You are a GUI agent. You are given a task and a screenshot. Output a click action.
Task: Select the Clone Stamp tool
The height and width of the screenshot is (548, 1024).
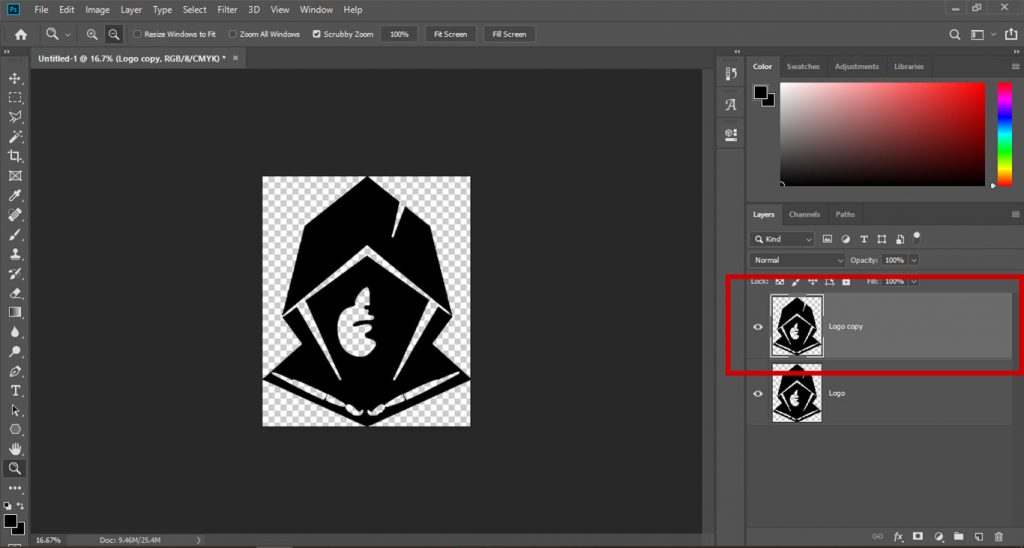coord(14,254)
